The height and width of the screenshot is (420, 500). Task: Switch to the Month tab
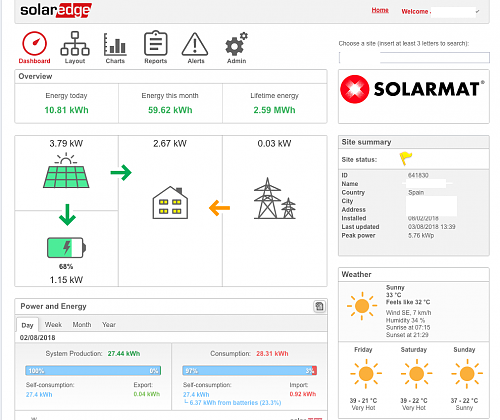[82, 325]
